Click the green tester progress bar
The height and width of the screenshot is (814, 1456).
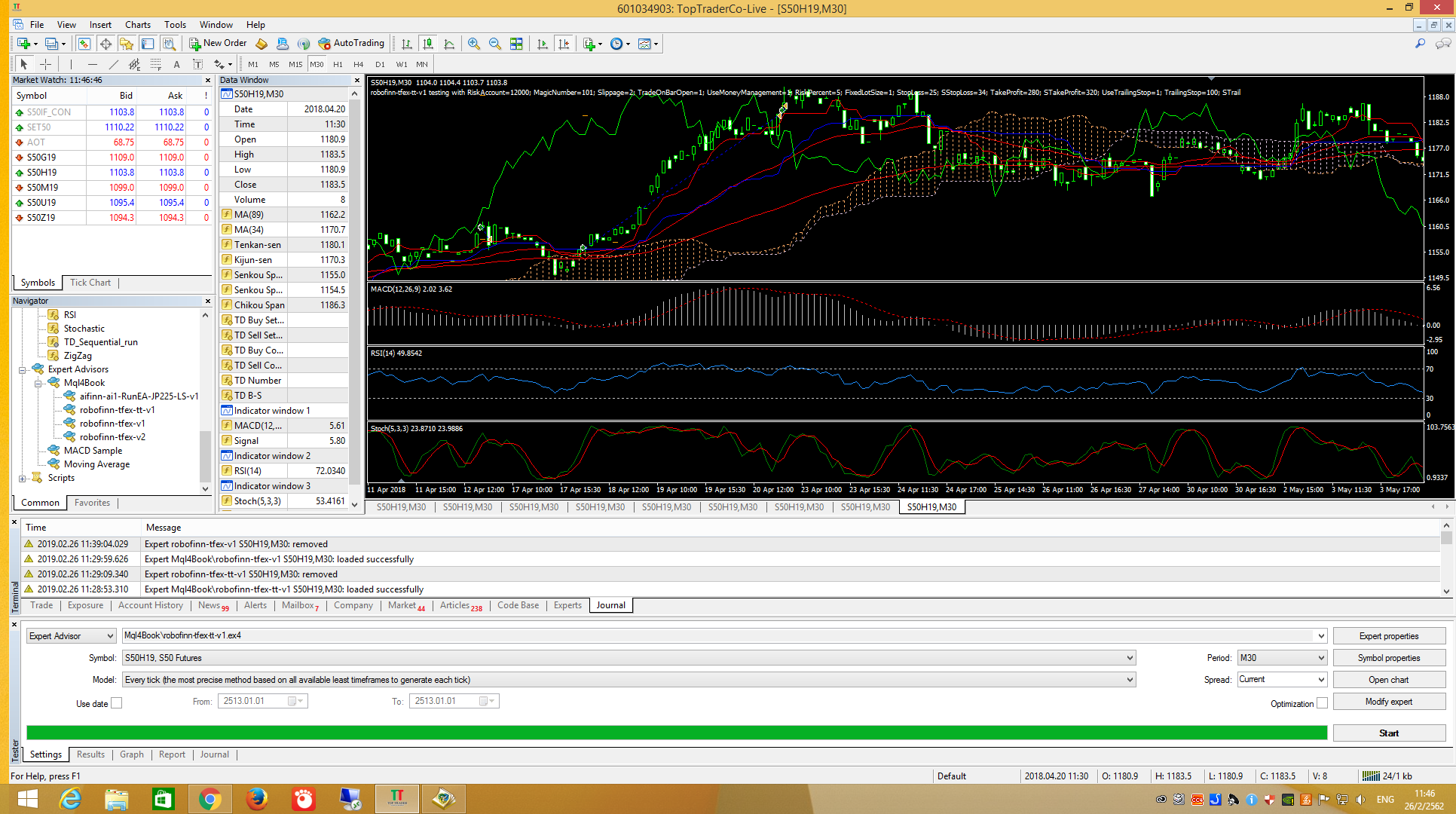[x=676, y=733]
